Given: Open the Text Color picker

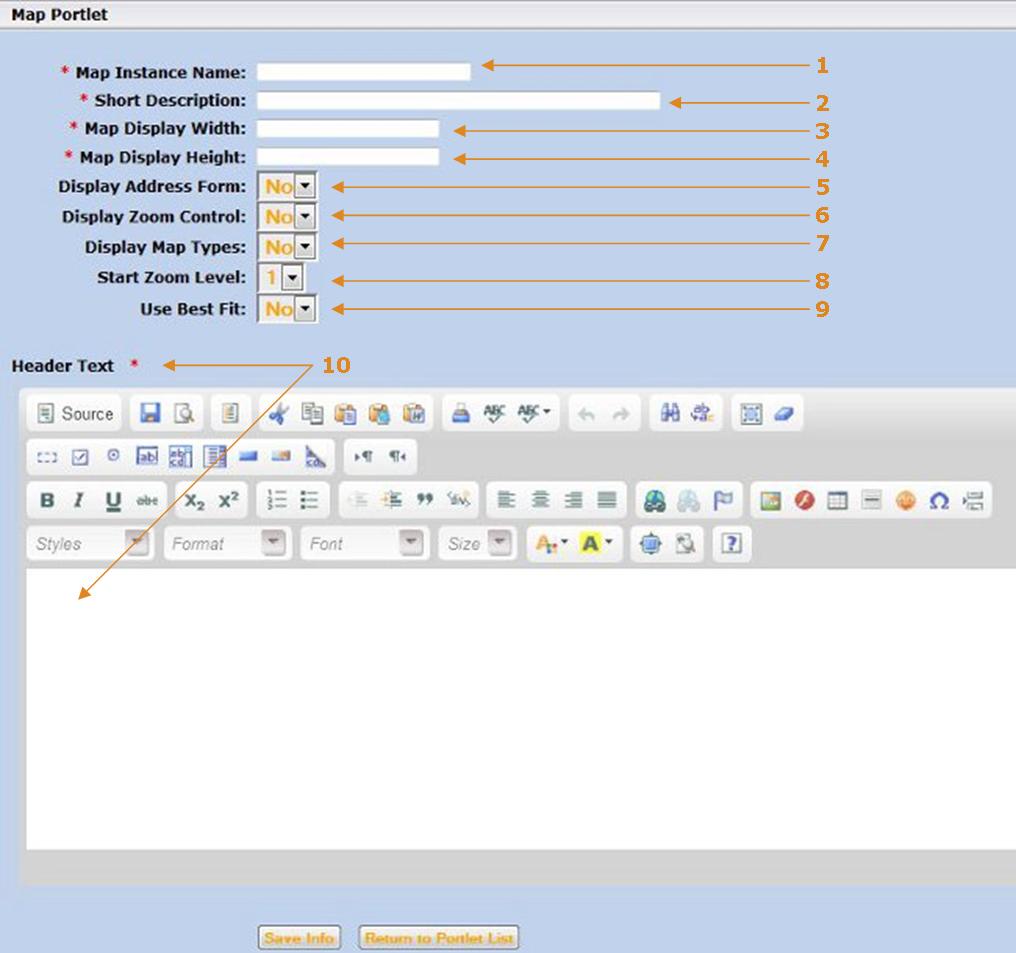Looking at the screenshot, I should [551, 544].
